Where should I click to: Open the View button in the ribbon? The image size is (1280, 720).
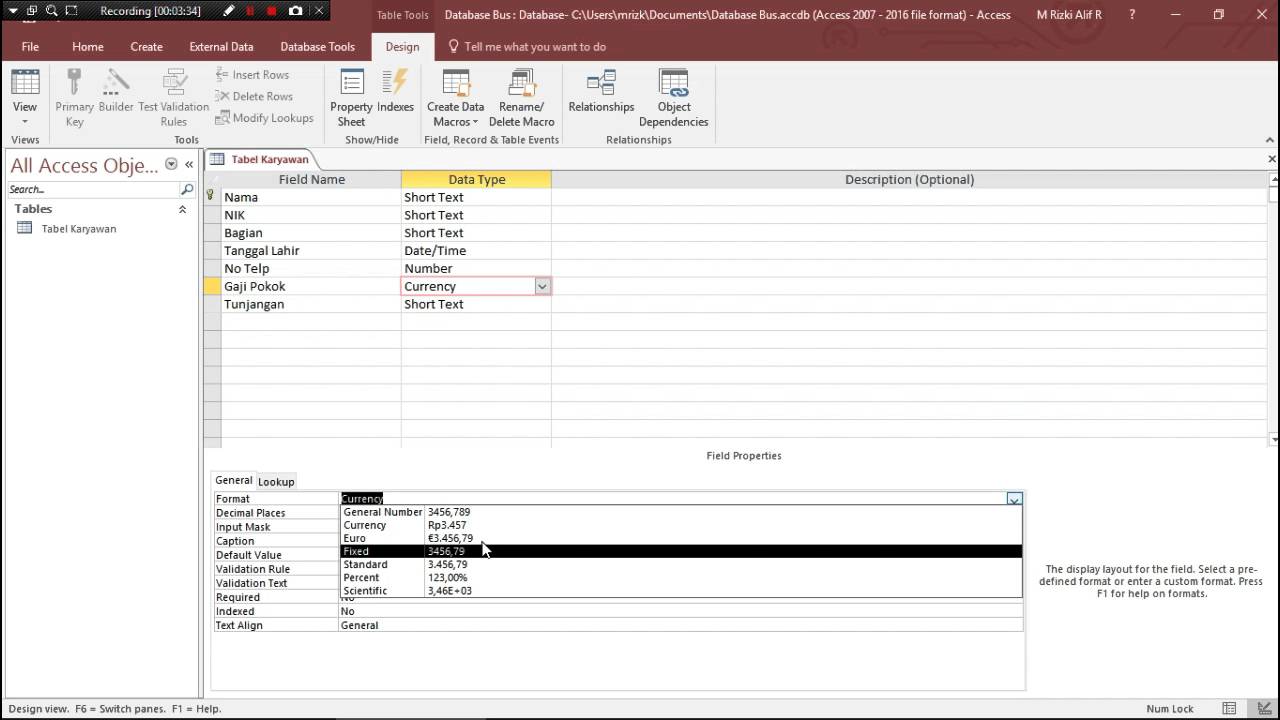click(x=25, y=98)
